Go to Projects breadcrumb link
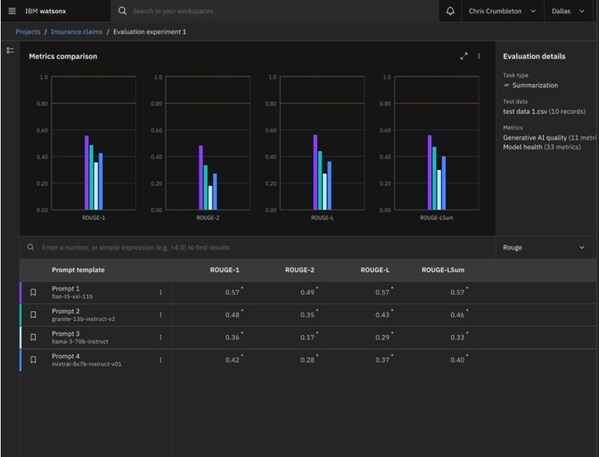 (28, 32)
